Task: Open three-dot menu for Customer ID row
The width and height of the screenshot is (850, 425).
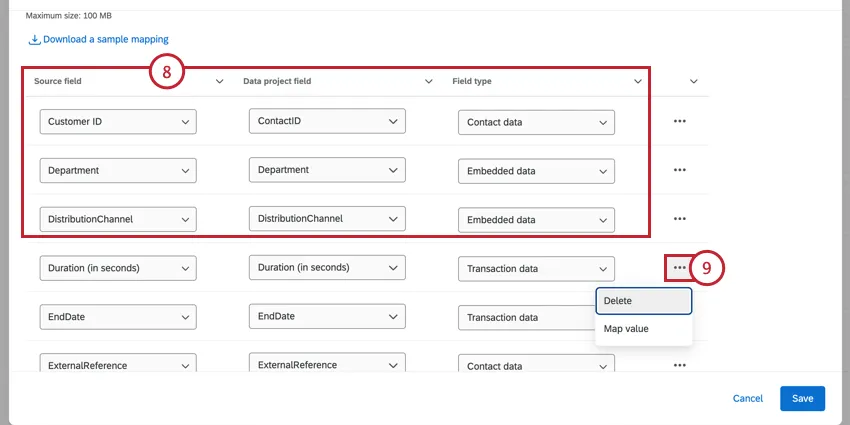Action: (x=680, y=121)
